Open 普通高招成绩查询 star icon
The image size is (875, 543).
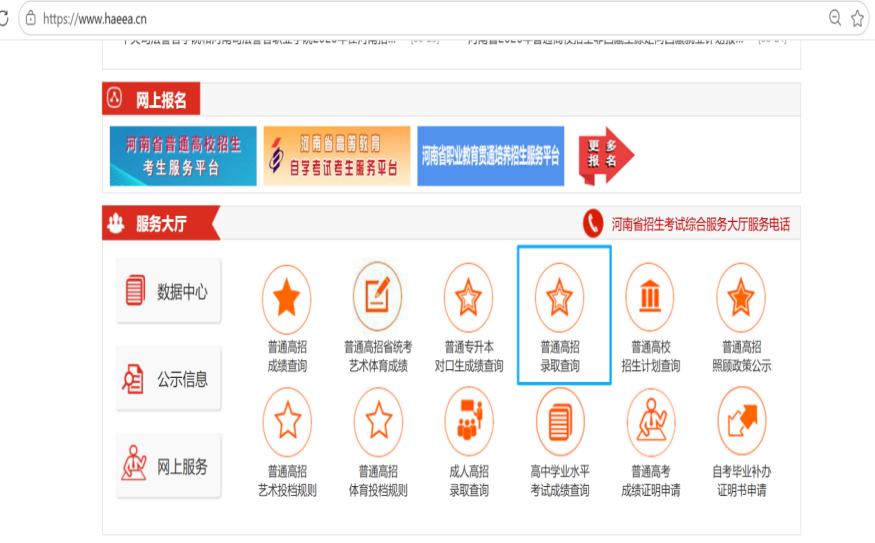pyautogui.click(x=287, y=299)
